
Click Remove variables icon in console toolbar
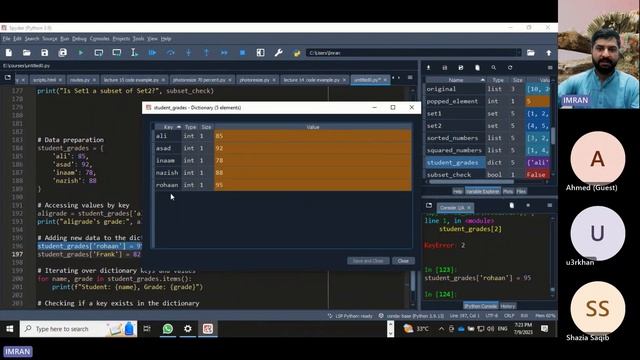coord(512,205)
